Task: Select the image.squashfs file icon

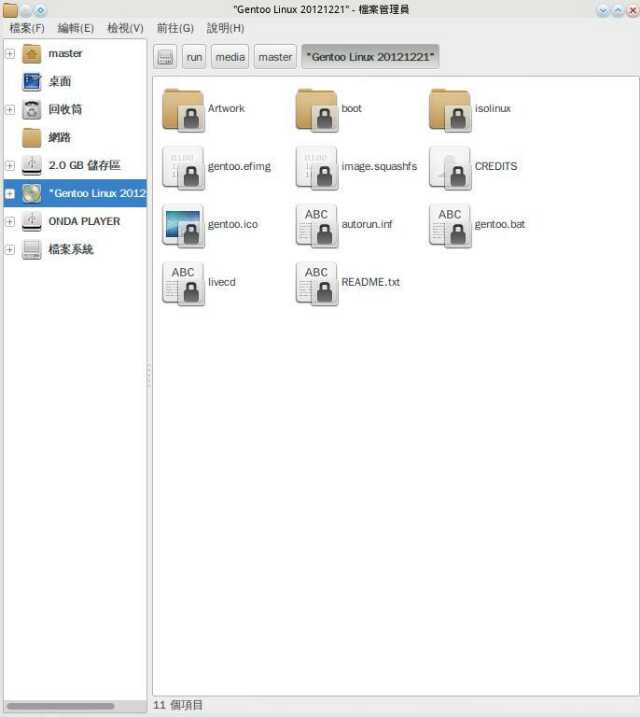Action: 316,168
